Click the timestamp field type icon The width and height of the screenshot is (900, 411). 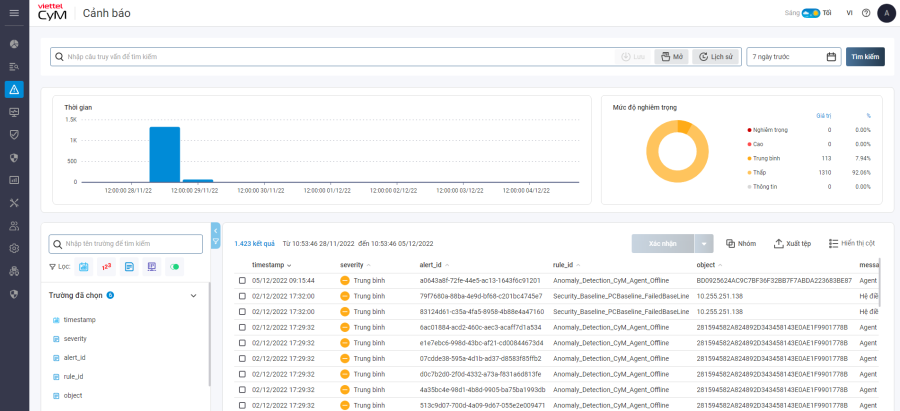pyautogui.click(x=56, y=319)
